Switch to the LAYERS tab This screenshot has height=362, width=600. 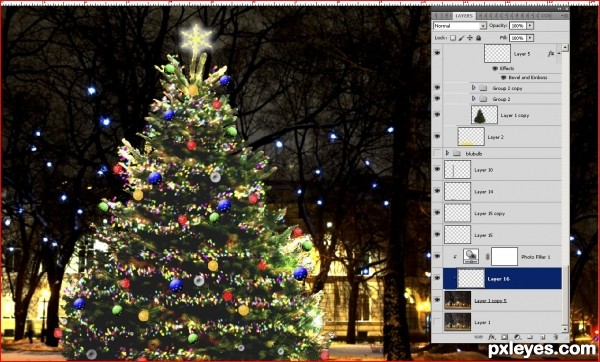(x=464, y=16)
